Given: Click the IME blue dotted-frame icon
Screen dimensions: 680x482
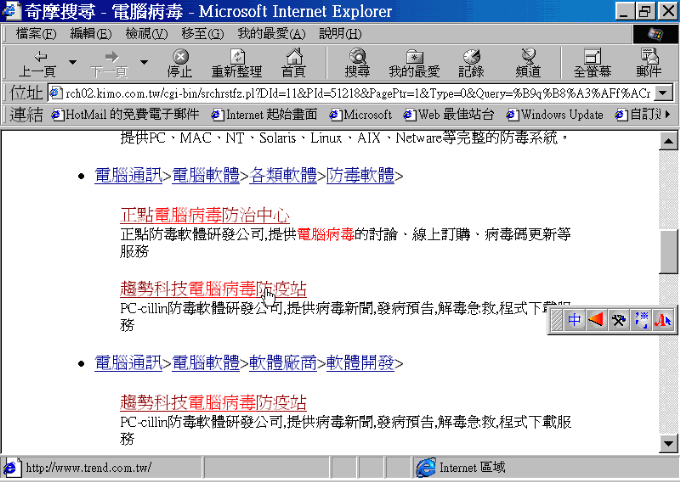Looking at the screenshot, I should point(641,320).
